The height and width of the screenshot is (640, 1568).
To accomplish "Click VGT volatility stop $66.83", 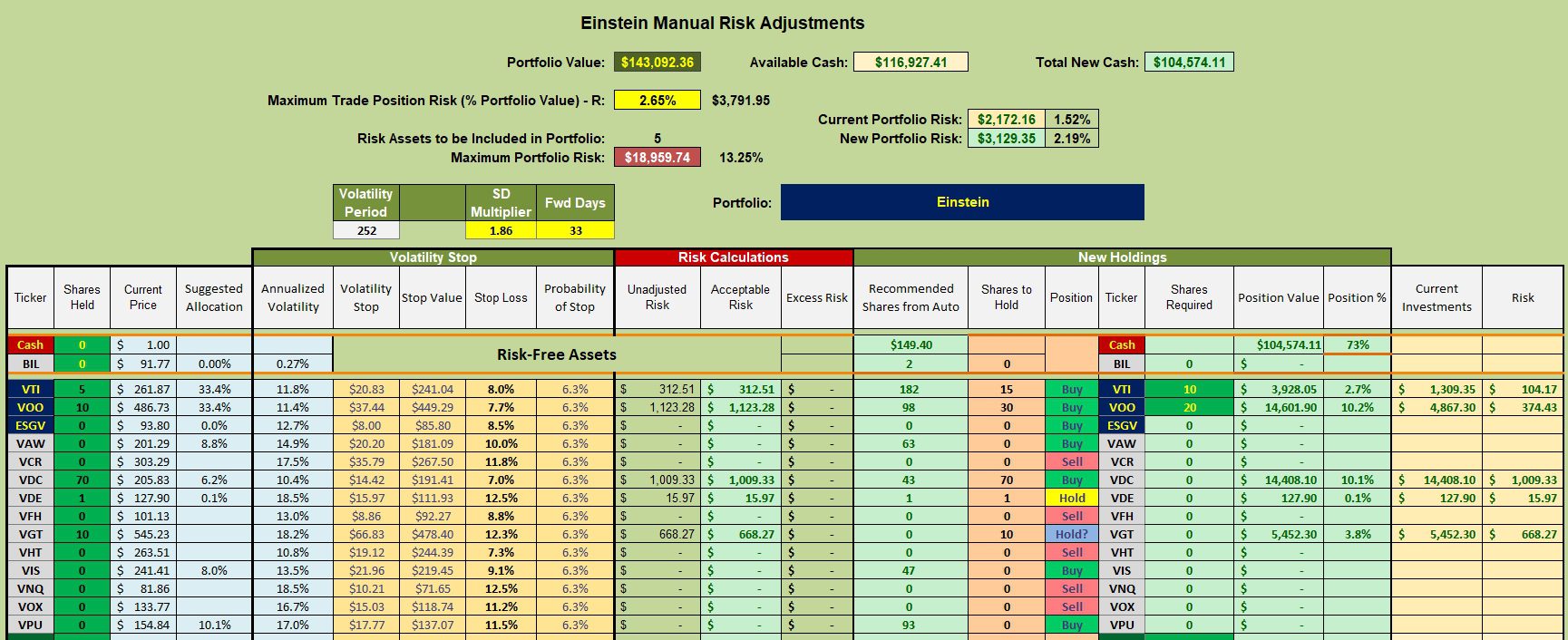I will [366, 534].
